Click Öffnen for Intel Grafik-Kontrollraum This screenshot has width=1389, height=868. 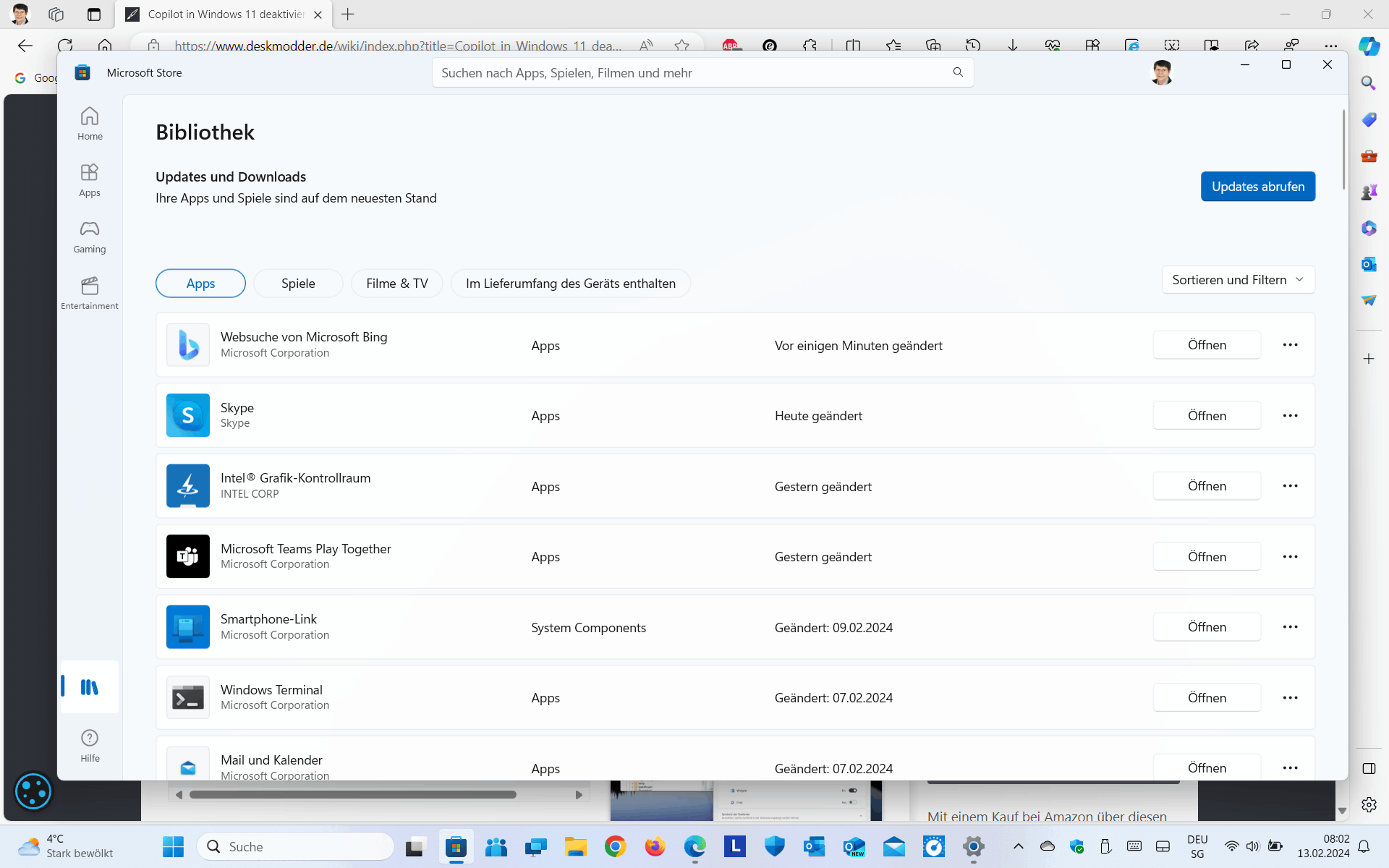click(1207, 486)
